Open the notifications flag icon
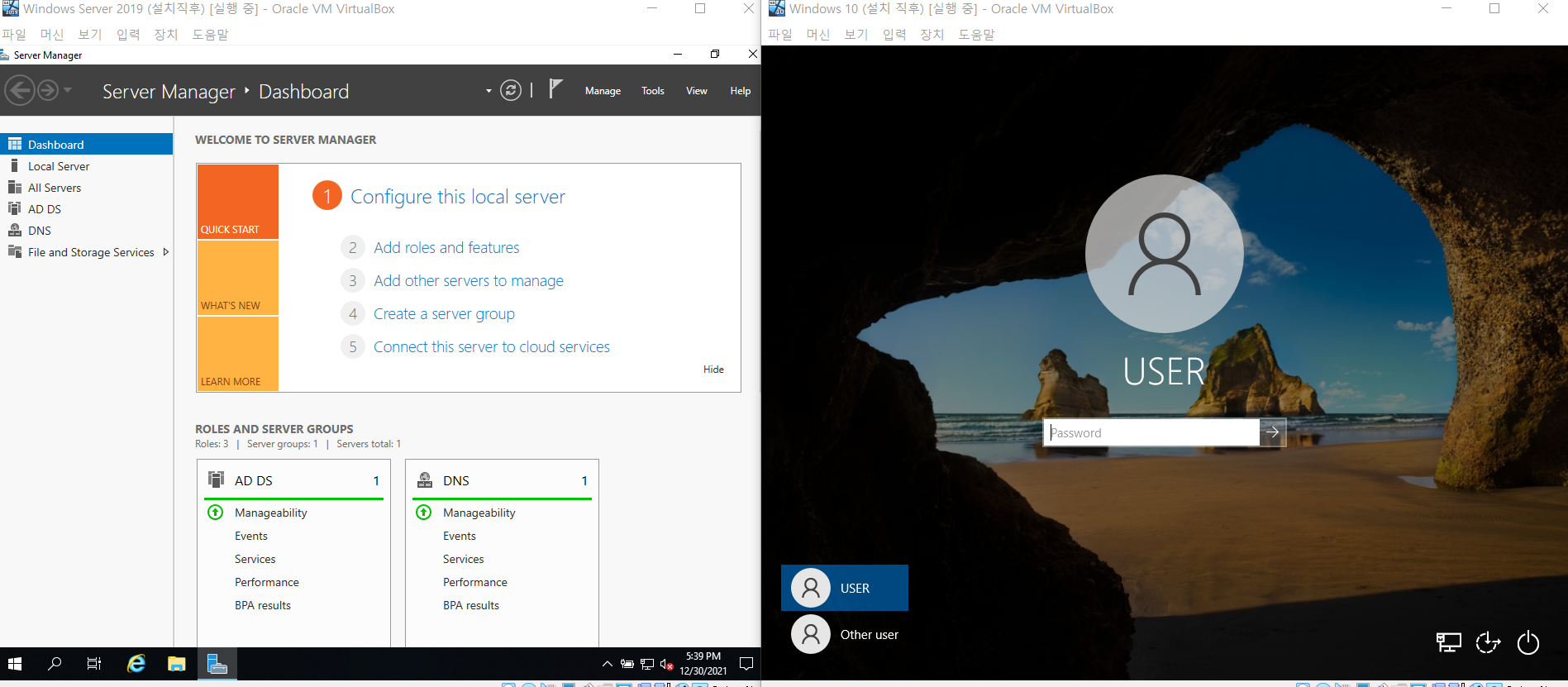 pos(555,88)
